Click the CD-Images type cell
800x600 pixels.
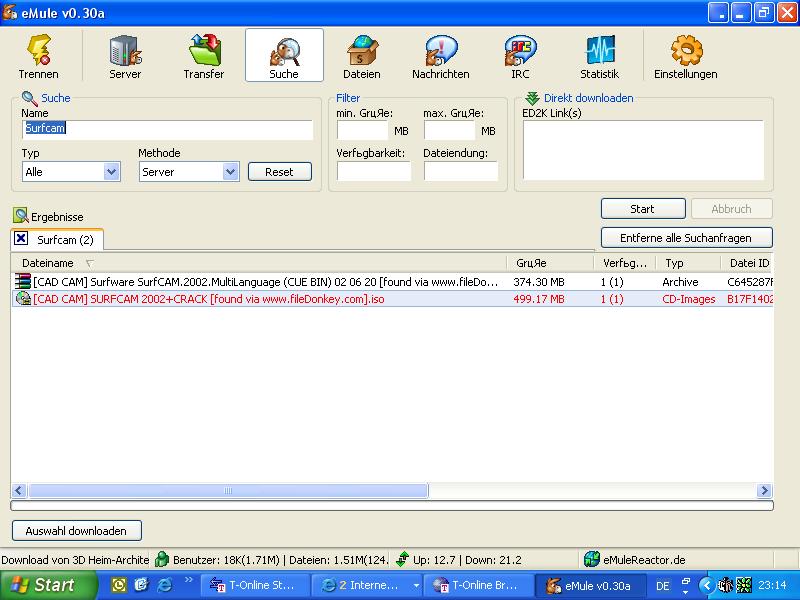pos(689,299)
